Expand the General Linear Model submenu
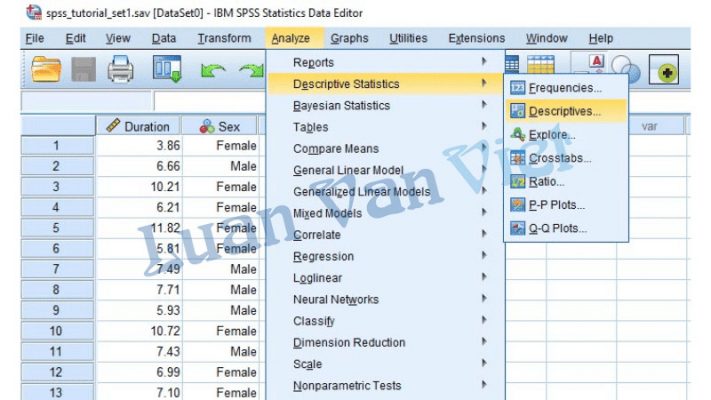Image resolution: width=711 pixels, height=400 pixels. tap(385, 170)
